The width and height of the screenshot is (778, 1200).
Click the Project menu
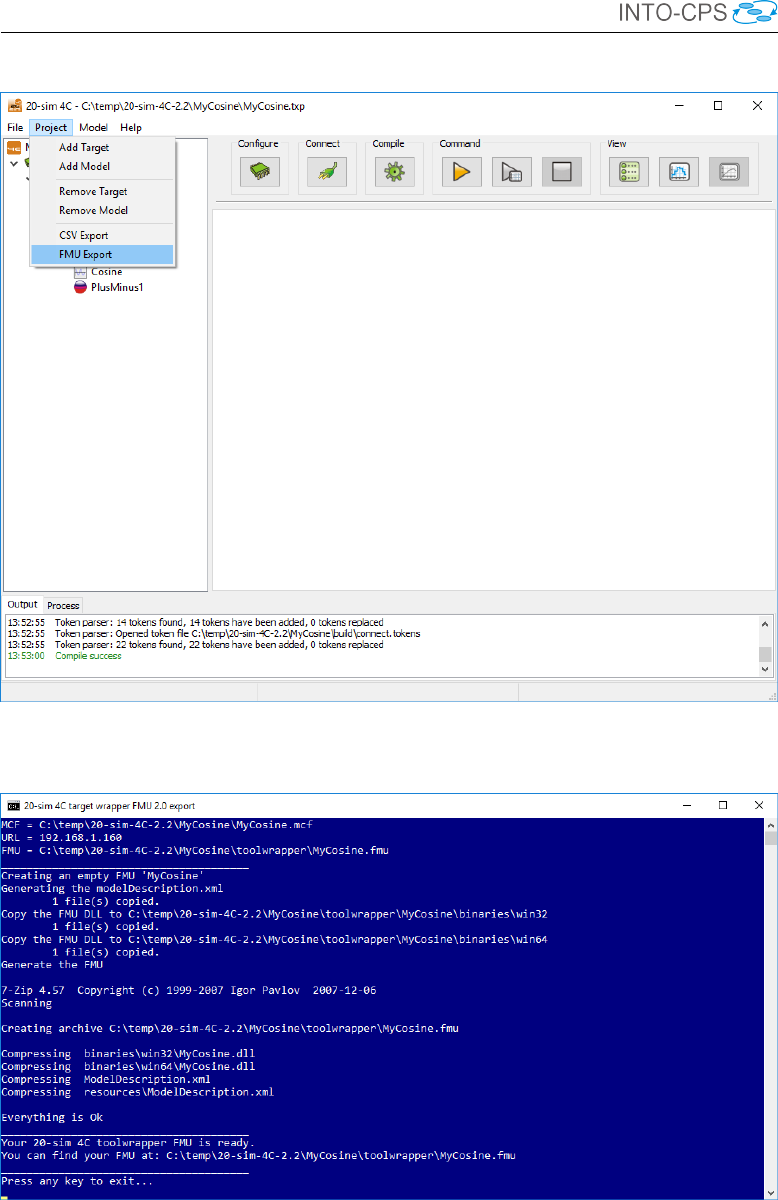51,127
